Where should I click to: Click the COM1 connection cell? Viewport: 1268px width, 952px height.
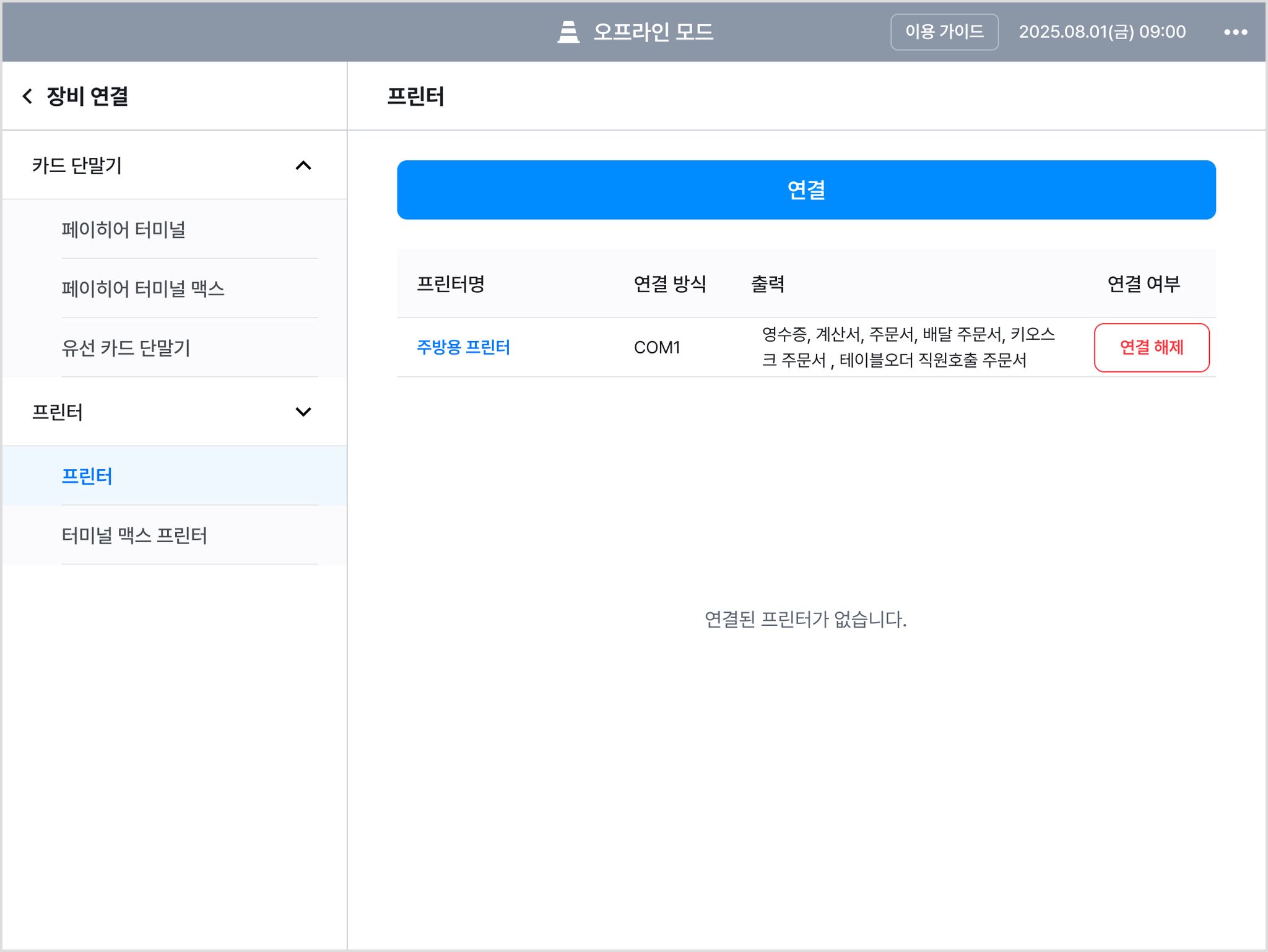(657, 347)
